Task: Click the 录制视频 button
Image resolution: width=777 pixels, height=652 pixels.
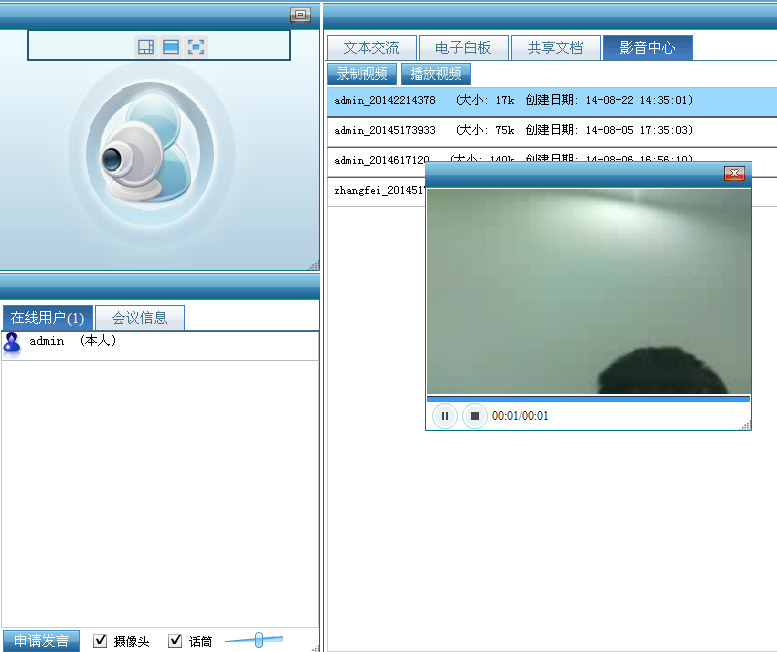Action: (x=362, y=74)
